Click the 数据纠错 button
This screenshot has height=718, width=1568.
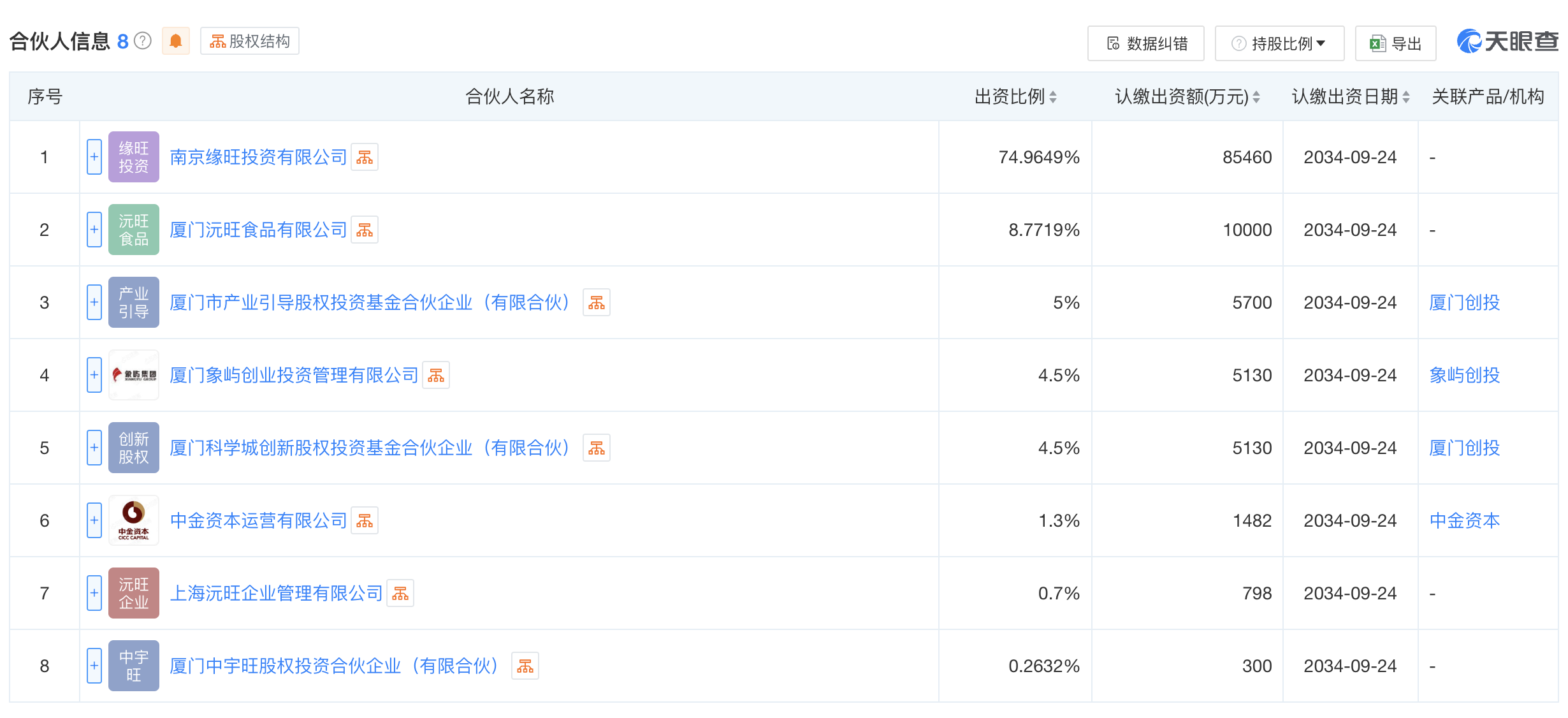click(x=1146, y=43)
